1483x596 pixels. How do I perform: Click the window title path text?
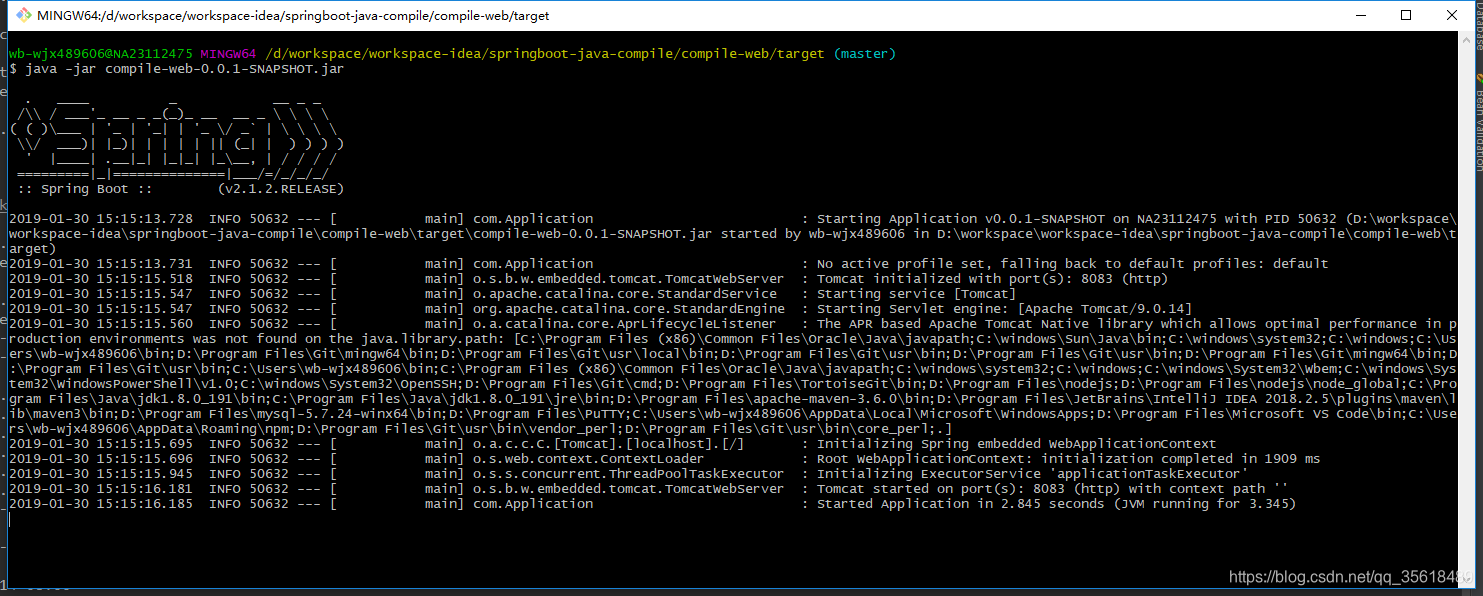(x=293, y=16)
